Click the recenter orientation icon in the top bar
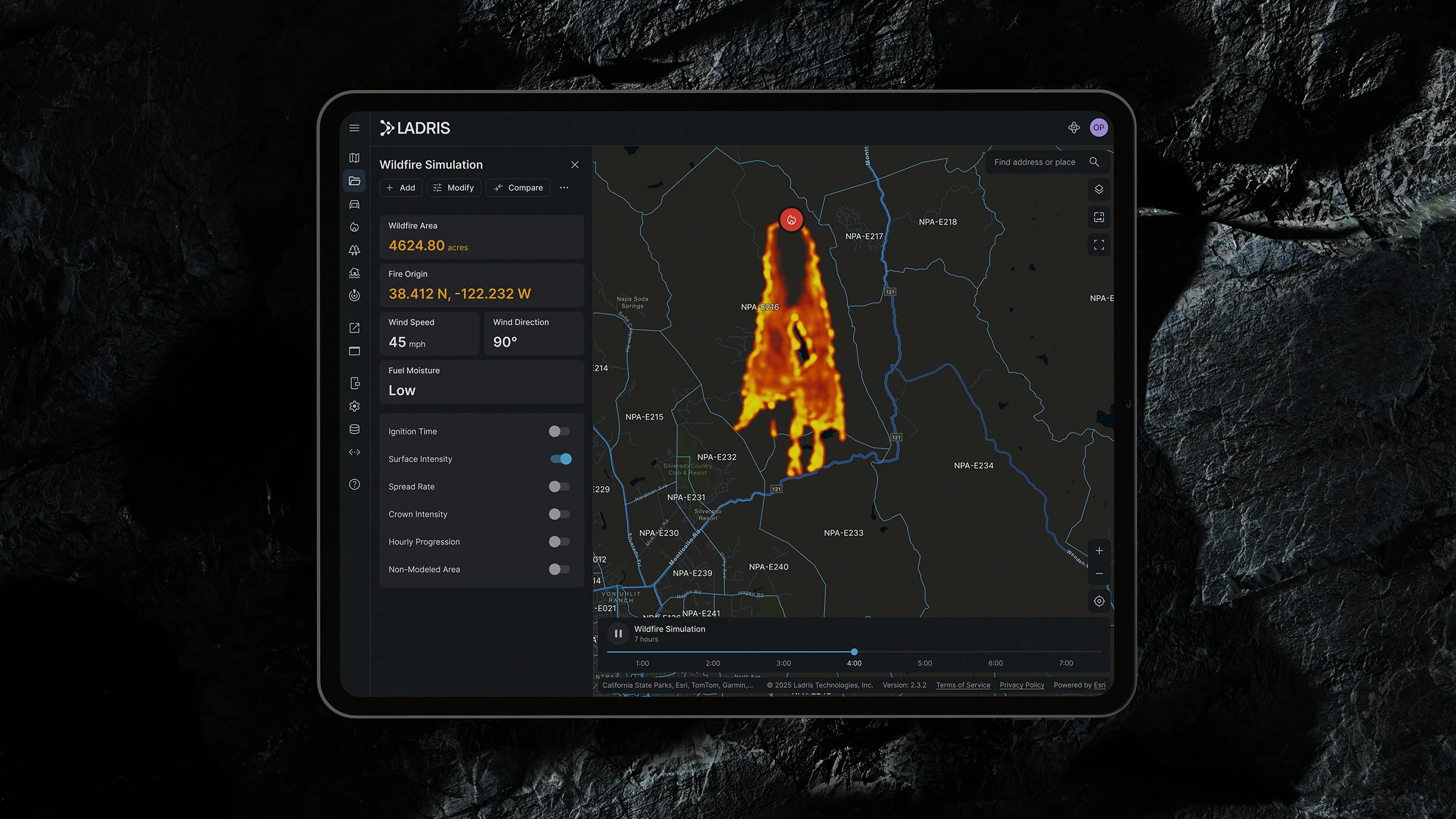This screenshot has width=1456, height=819. tap(1074, 127)
